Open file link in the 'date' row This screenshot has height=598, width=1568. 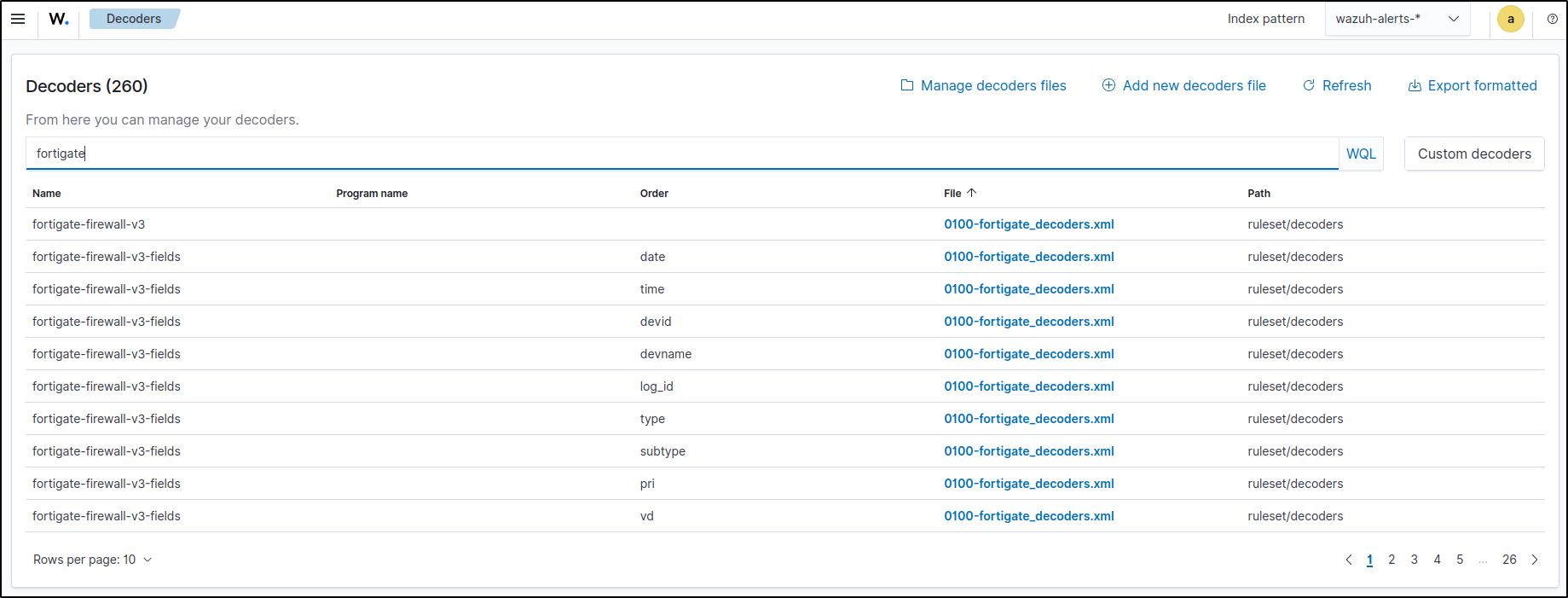1028,257
